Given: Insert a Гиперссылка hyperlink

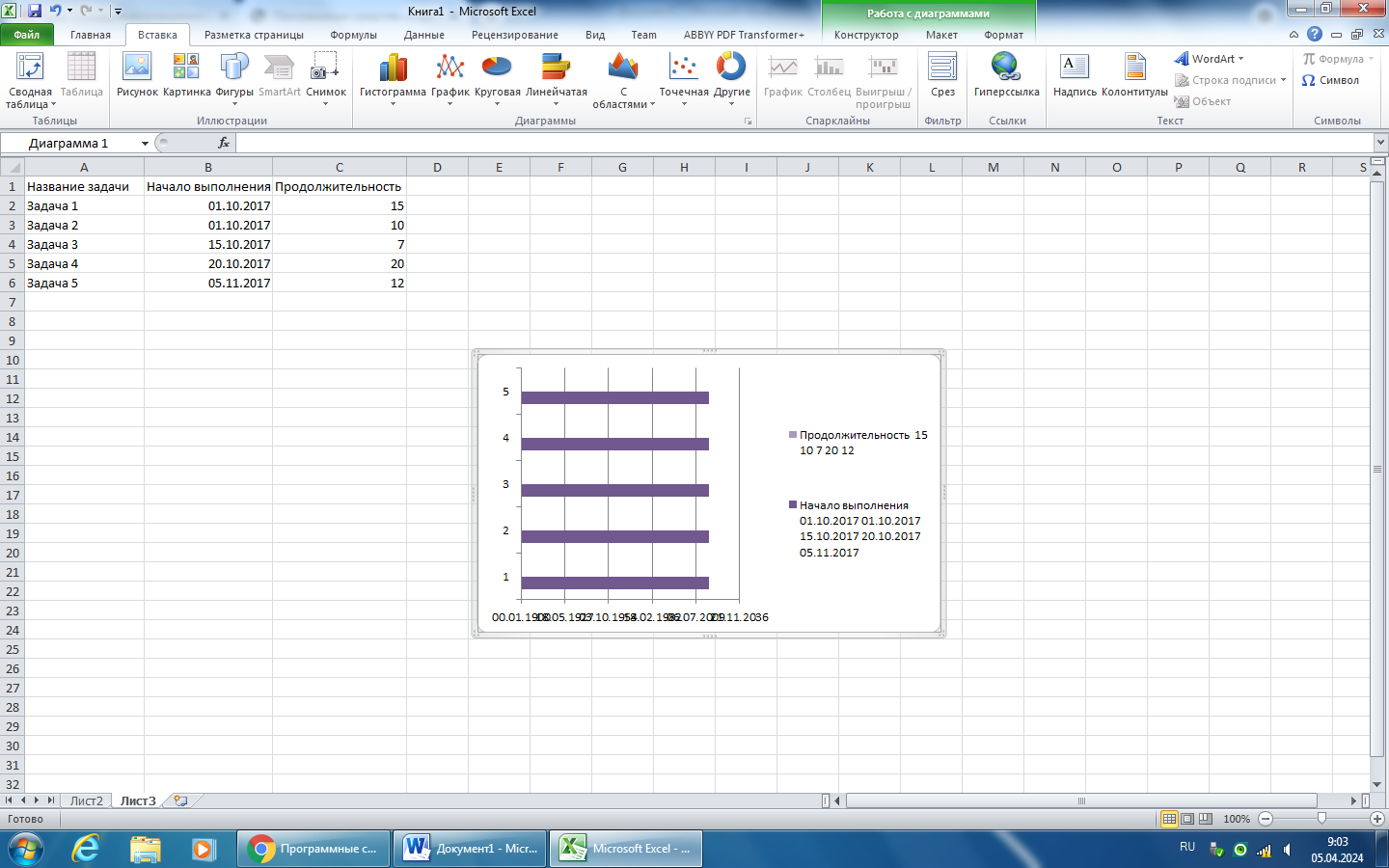Looking at the screenshot, I should (x=1006, y=75).
